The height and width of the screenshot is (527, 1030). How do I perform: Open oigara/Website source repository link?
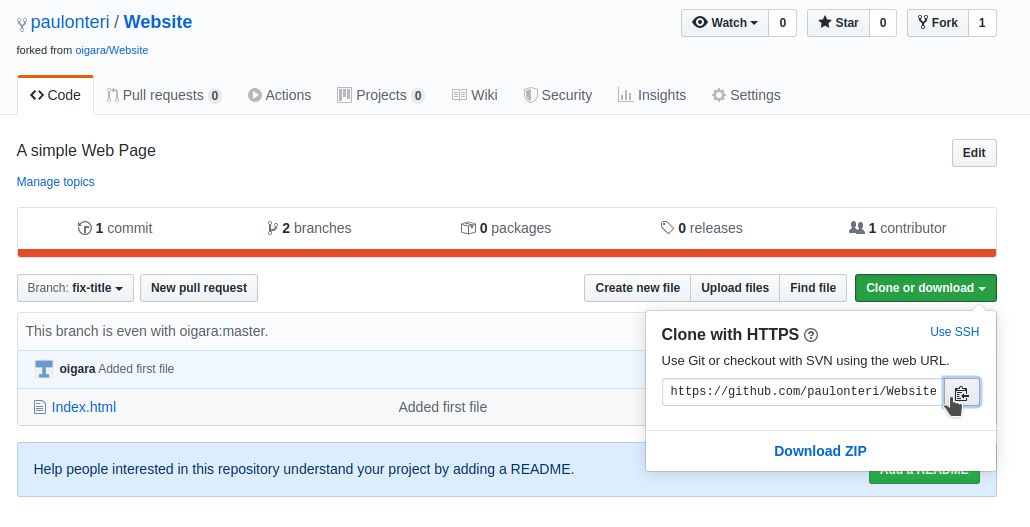click(112, 51)
